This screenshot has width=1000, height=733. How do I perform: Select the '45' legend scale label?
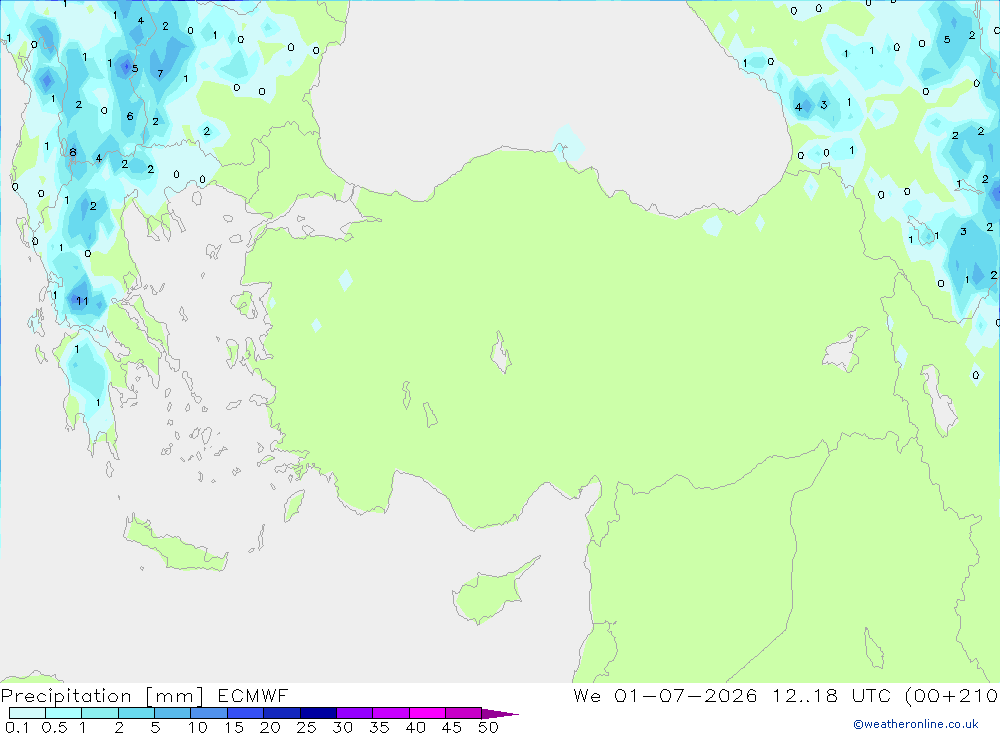(x=452, y=727)
